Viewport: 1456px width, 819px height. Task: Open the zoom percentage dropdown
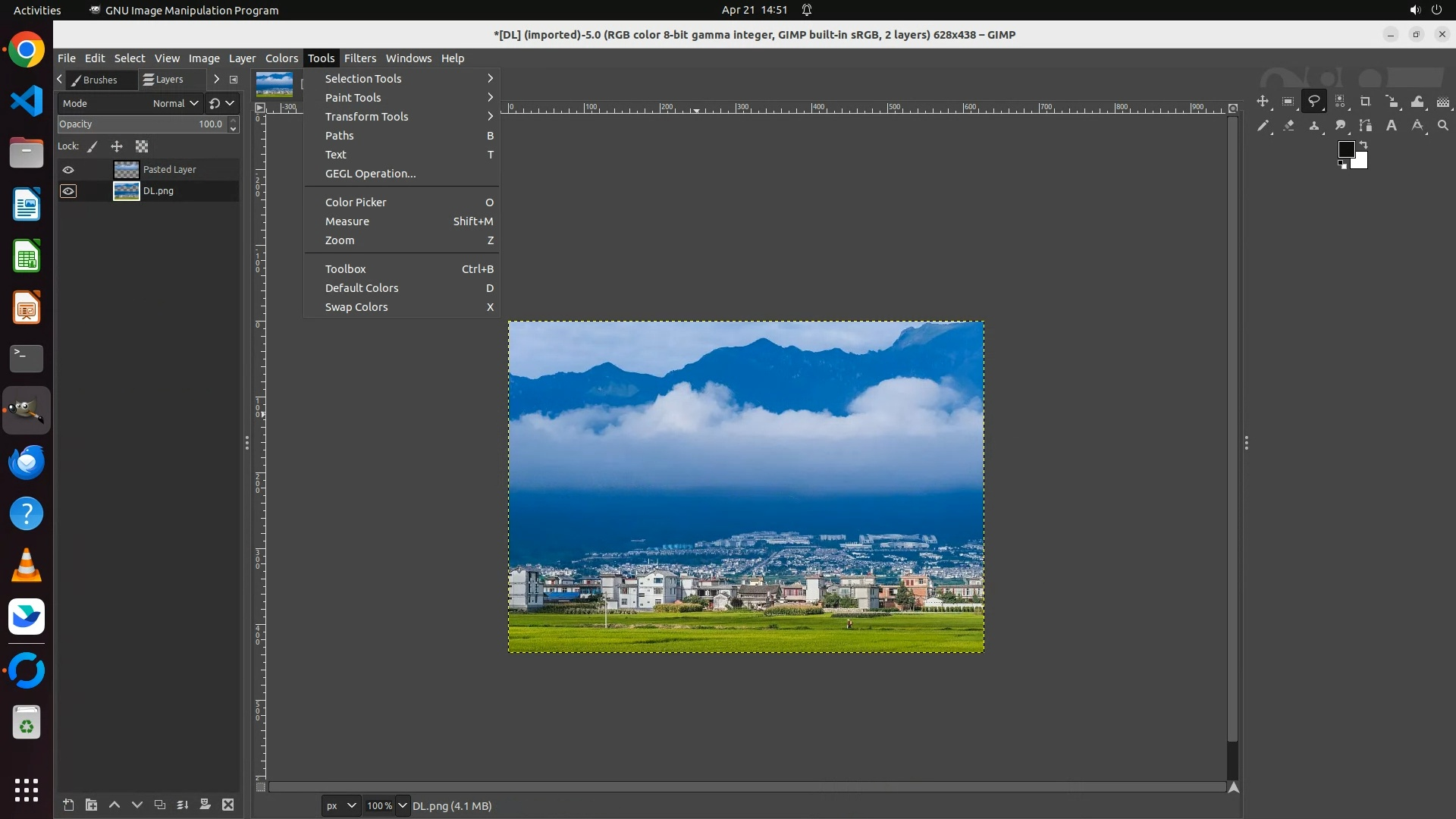click(x=403, y=805)
